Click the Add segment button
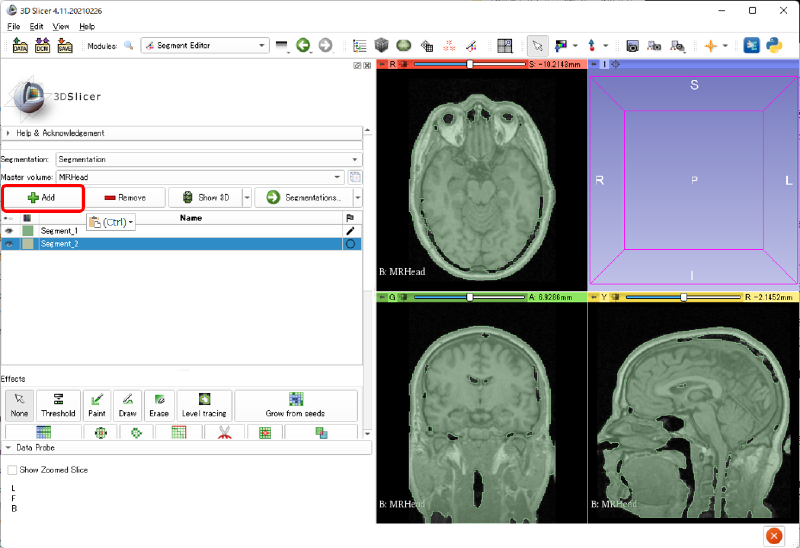 (42, 198)
